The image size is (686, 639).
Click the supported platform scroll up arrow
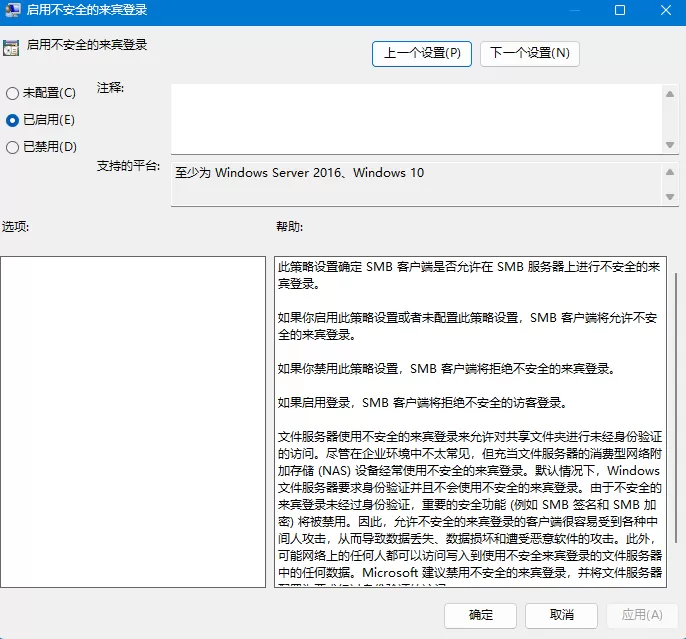(670, 172)
